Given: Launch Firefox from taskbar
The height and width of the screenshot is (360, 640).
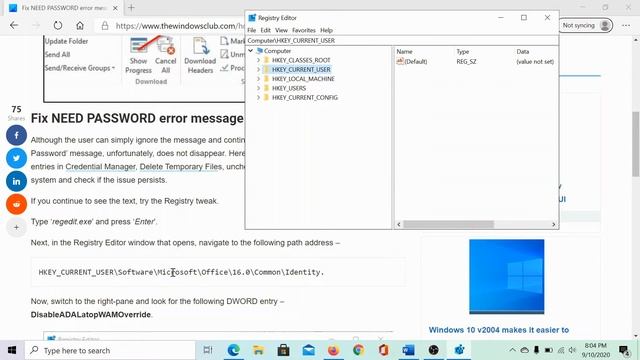Looking at the screenshot, I should point(333,350).
